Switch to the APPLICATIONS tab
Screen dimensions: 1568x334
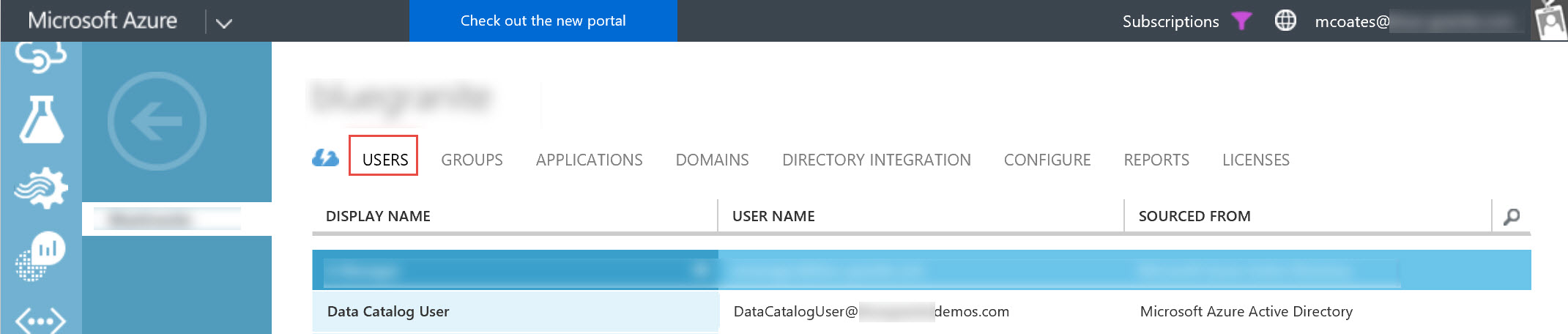coord(589,159)
